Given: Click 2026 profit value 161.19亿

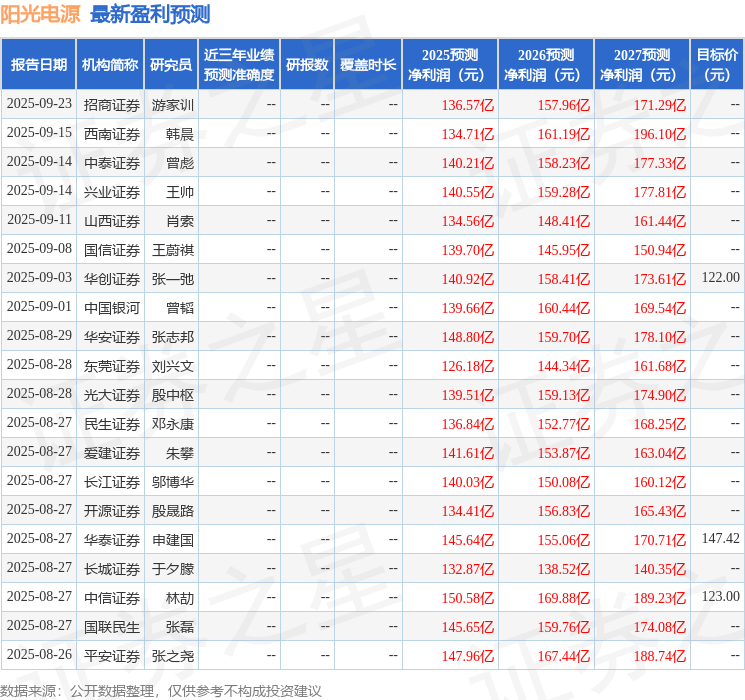Looking at the screenshot, I should click(564, 134).
